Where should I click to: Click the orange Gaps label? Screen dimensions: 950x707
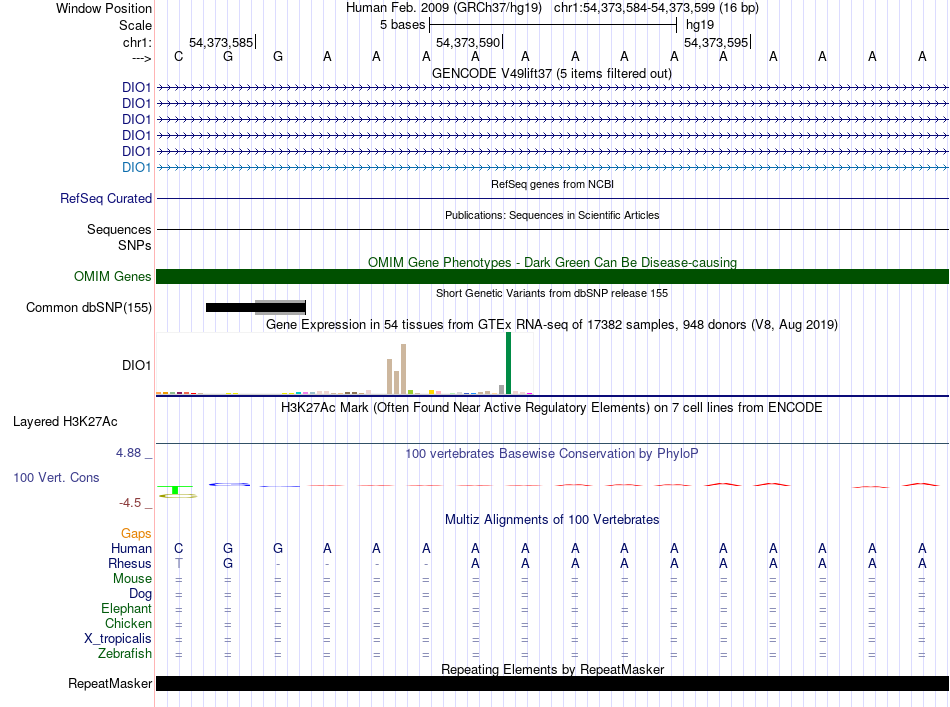pyautogui.click(x=136, y=534)
